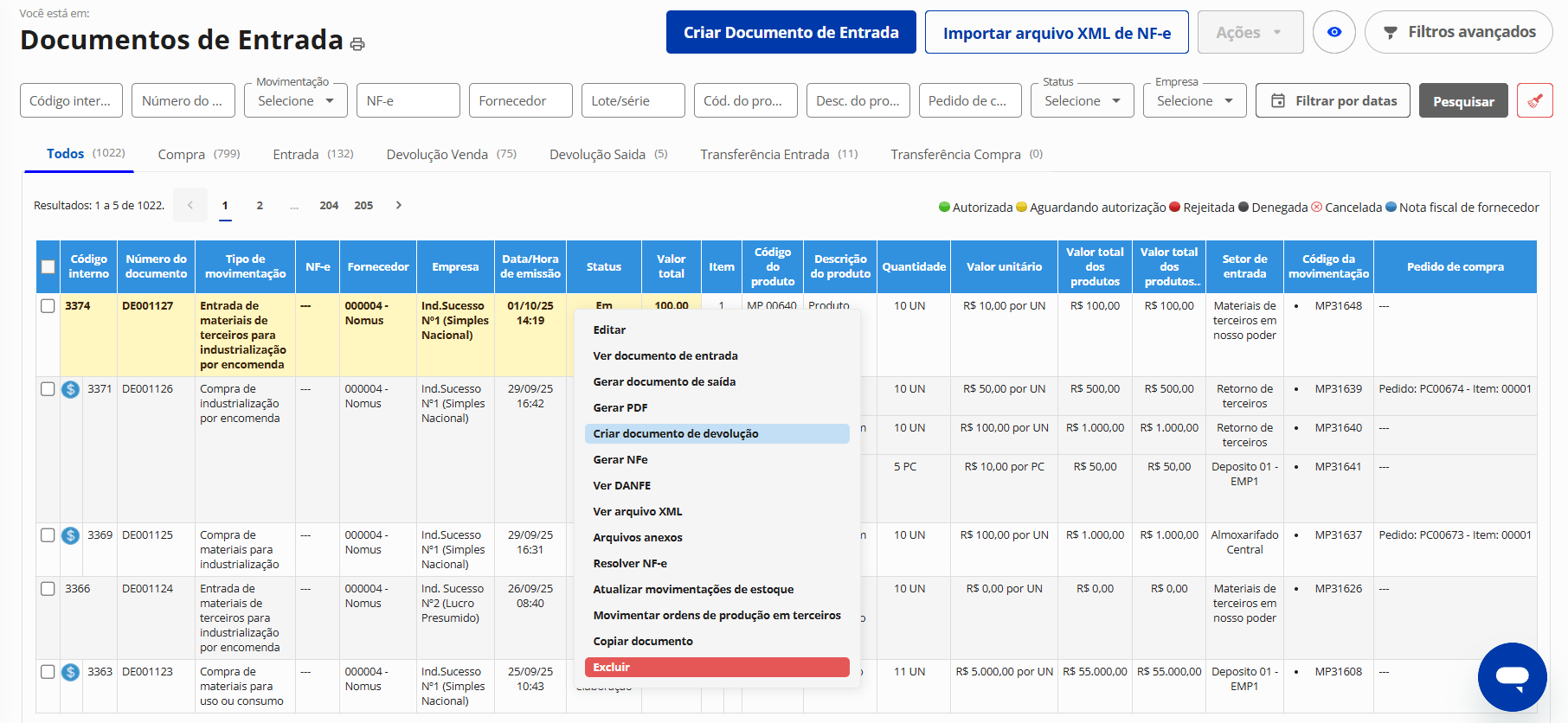1568x723 pixels.
Task: Check the select-all header checkbox
Action: [48, 266]
